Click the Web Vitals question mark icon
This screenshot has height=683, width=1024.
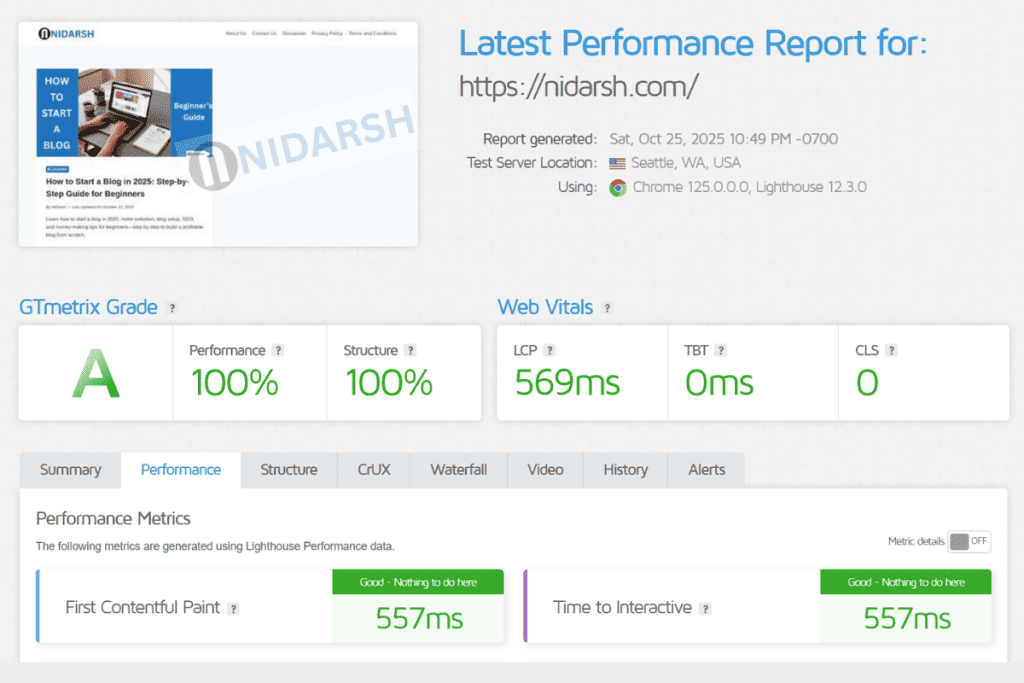(608, 308)
